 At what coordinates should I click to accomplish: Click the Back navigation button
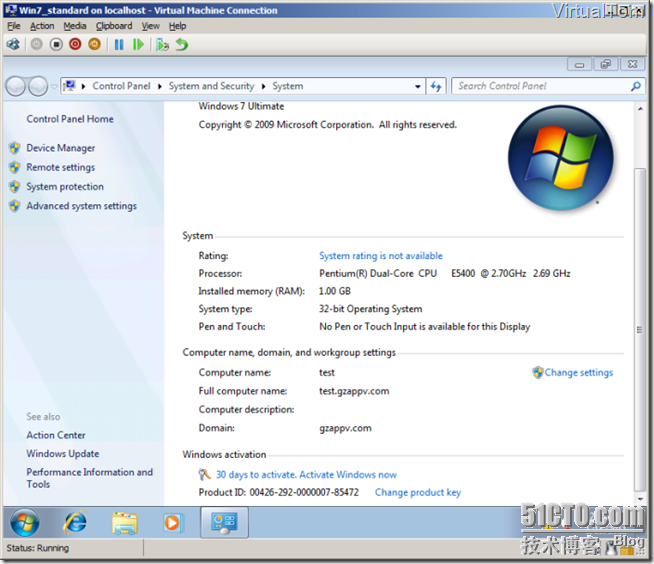click(16, 86)
